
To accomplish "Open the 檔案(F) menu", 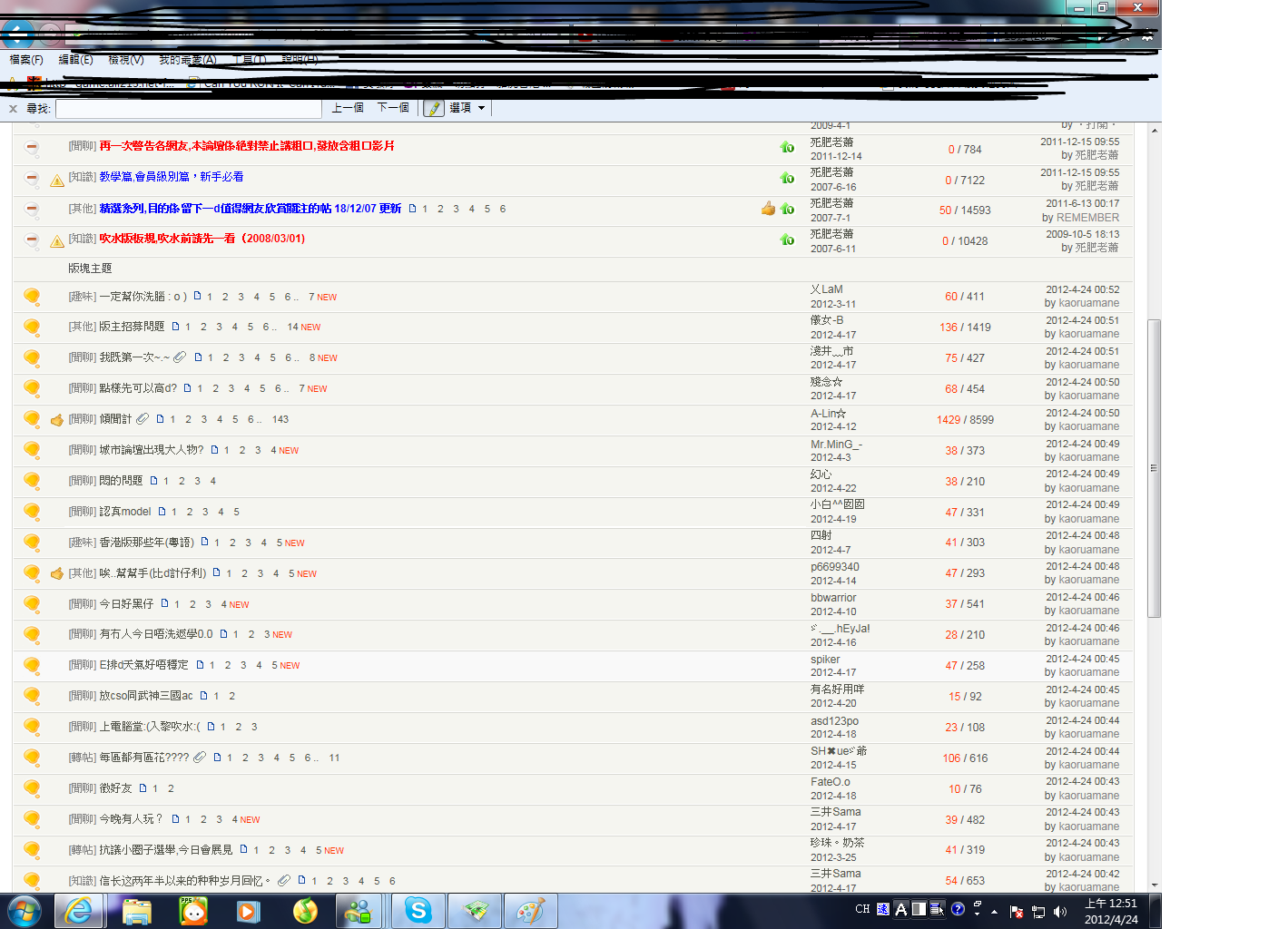I will coord(26,60).
